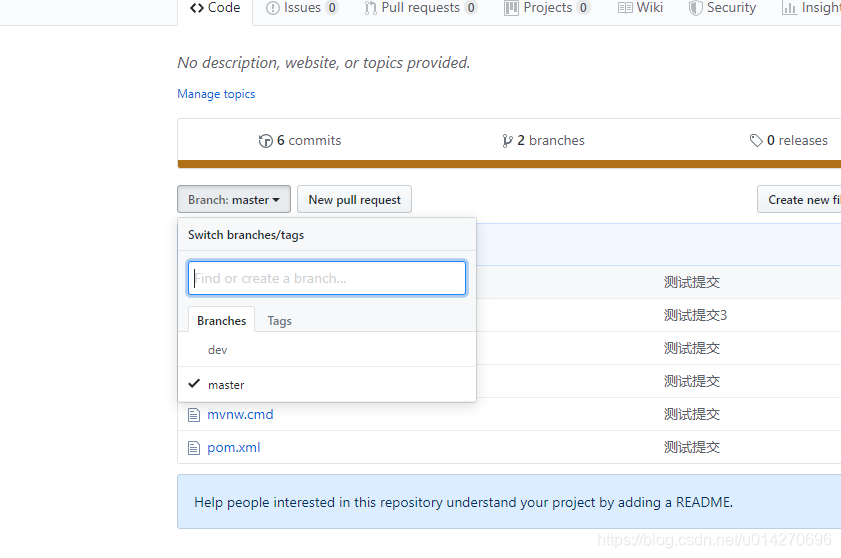Click the Wiki book icon
The width and height of the screenshot is (841, 558).
click(625, 8)
